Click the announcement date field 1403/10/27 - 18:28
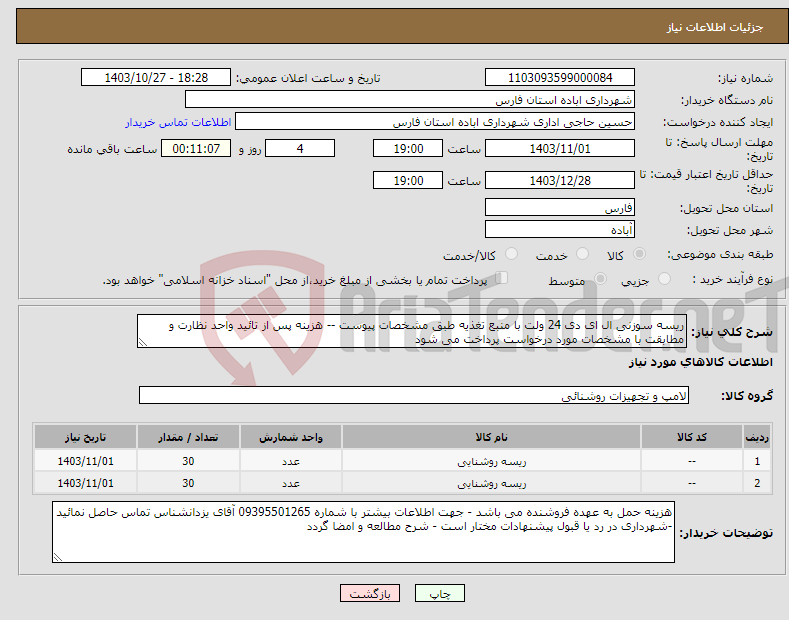This screenshot has width=789, height=620. 156,78
